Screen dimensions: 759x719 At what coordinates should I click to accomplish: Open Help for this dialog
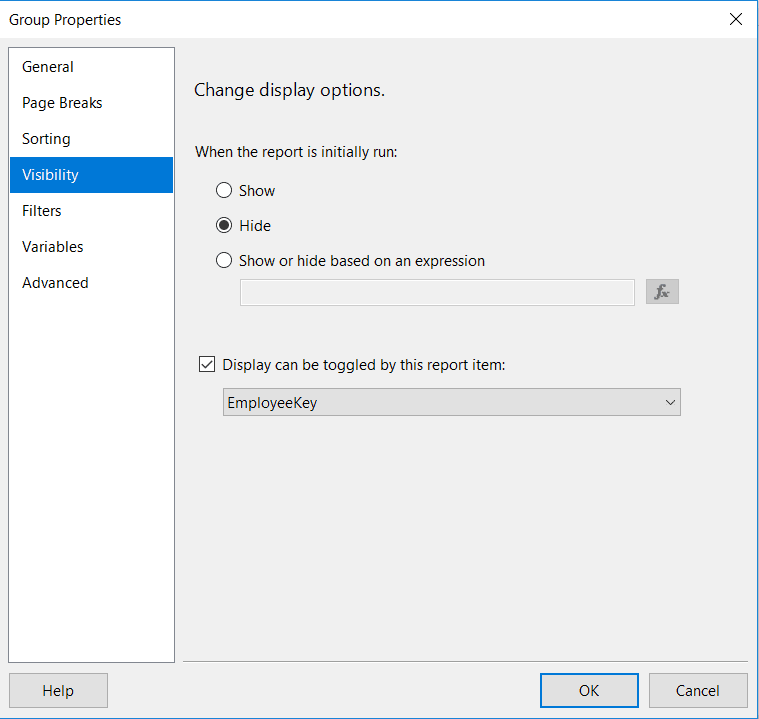coord(58,690)
